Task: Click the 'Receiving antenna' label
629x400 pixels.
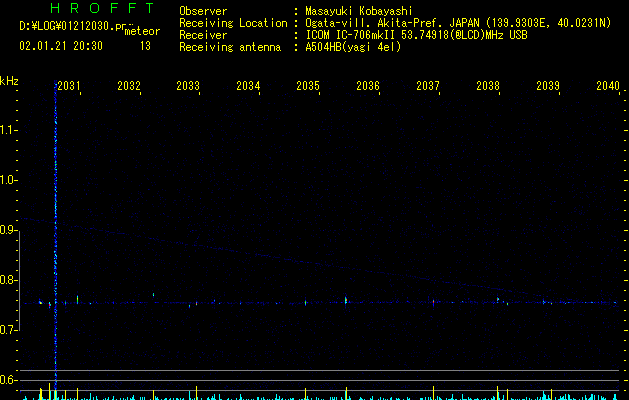Action: tap(230, 47)
